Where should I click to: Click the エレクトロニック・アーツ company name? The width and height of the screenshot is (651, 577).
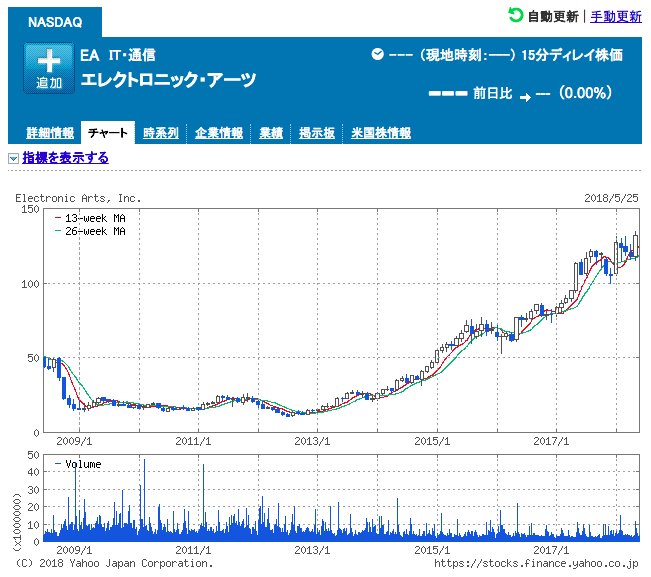point(169,80)
